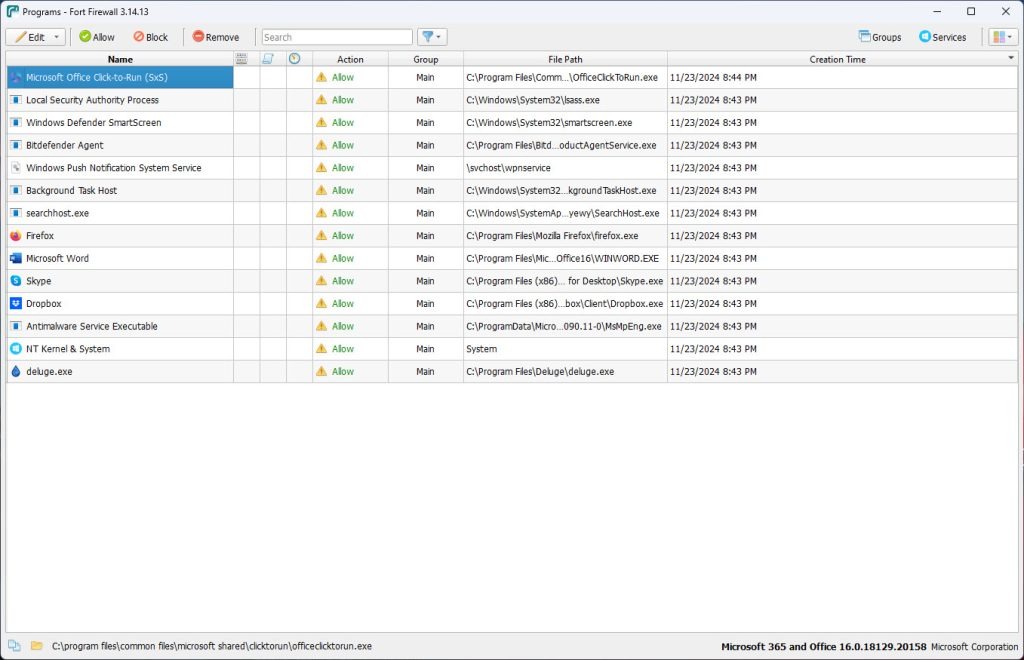Click the open folder icon in status bar

[37, 646]
